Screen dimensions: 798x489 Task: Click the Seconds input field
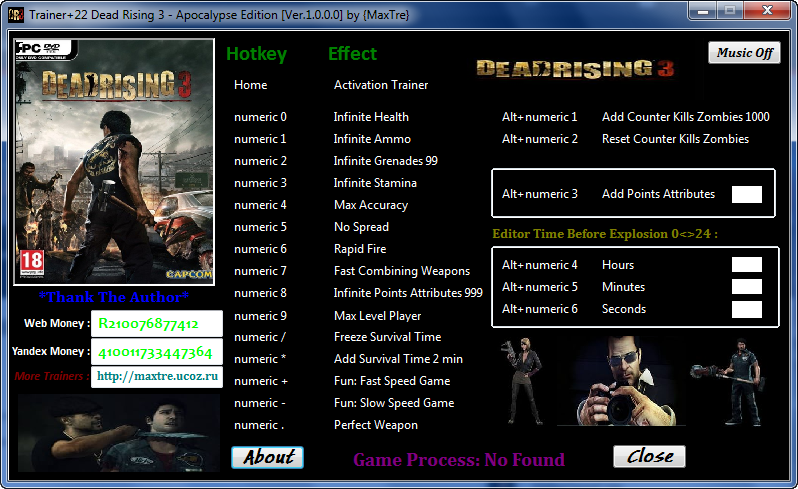pos(747,309)
